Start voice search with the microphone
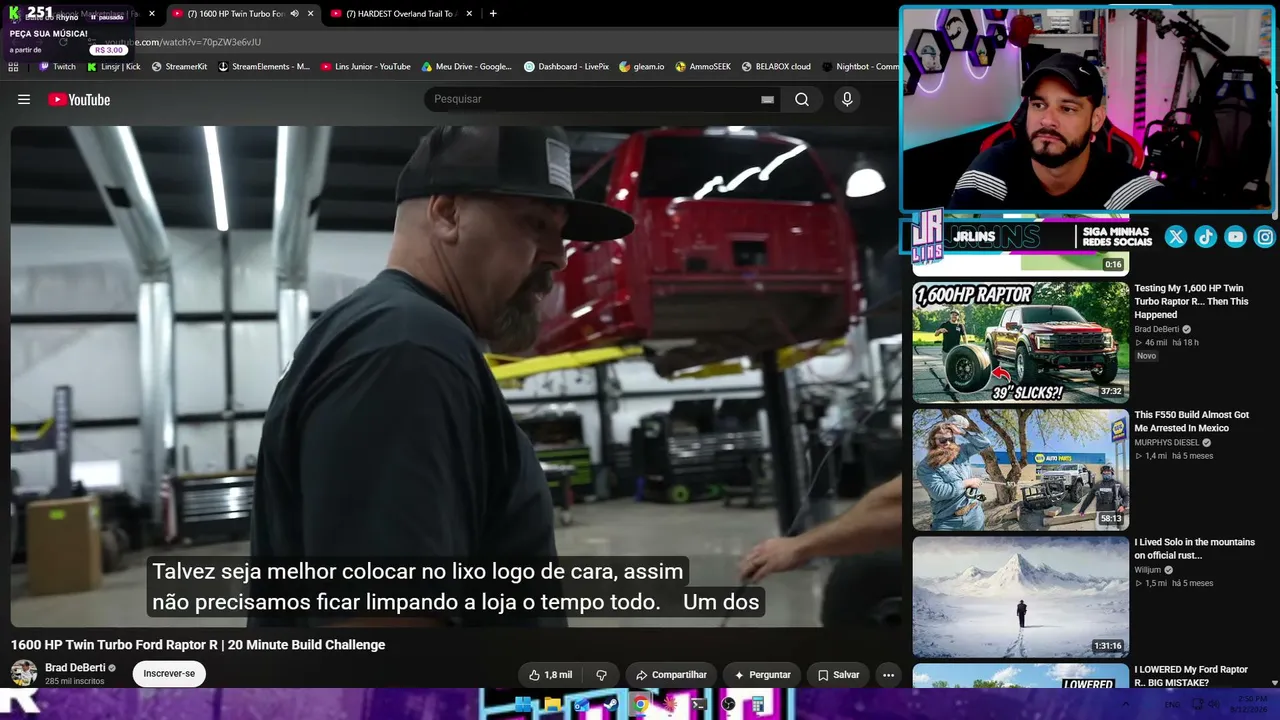Screen dimensions: 1280x720 (847, 99)
